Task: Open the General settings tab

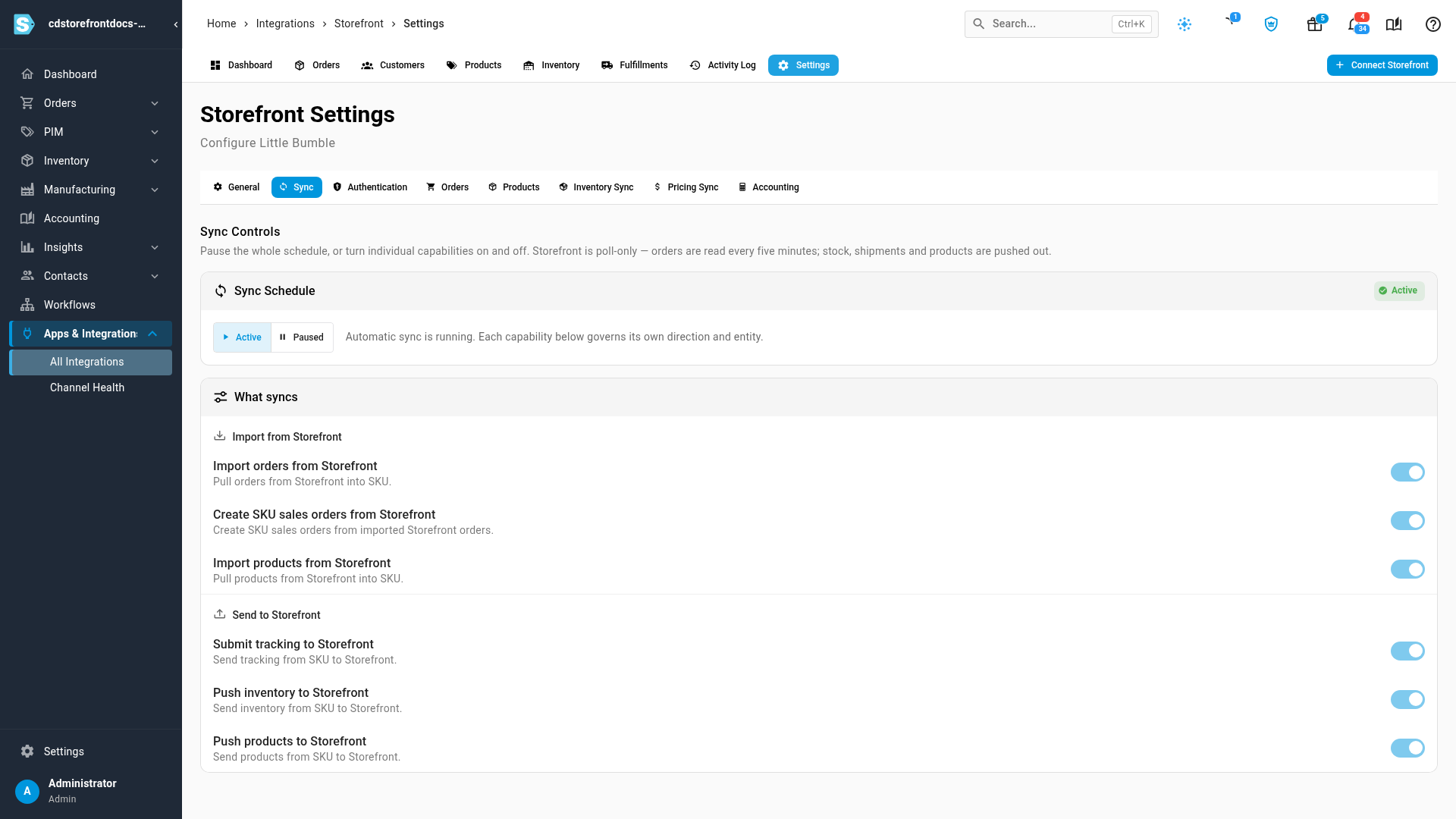Action: pos(236,187)
